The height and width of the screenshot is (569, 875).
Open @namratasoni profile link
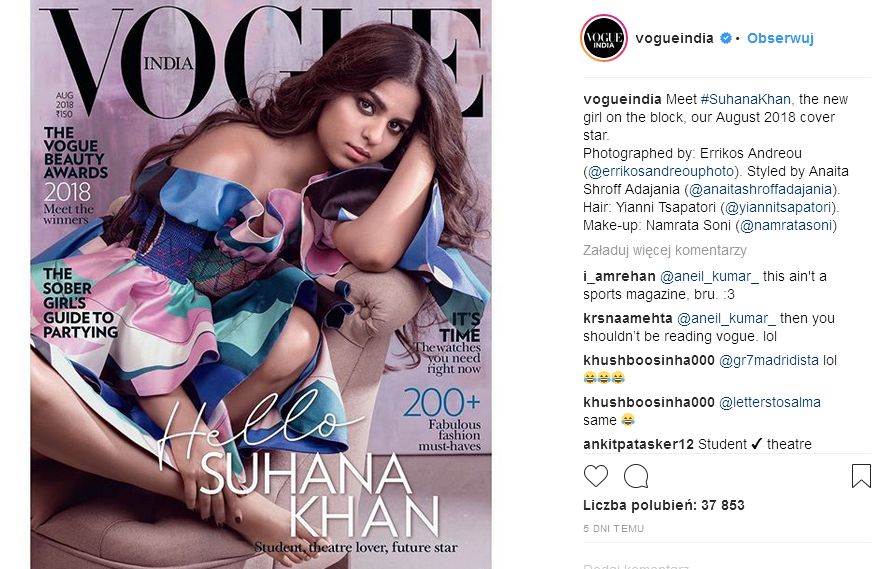[786, 225]
